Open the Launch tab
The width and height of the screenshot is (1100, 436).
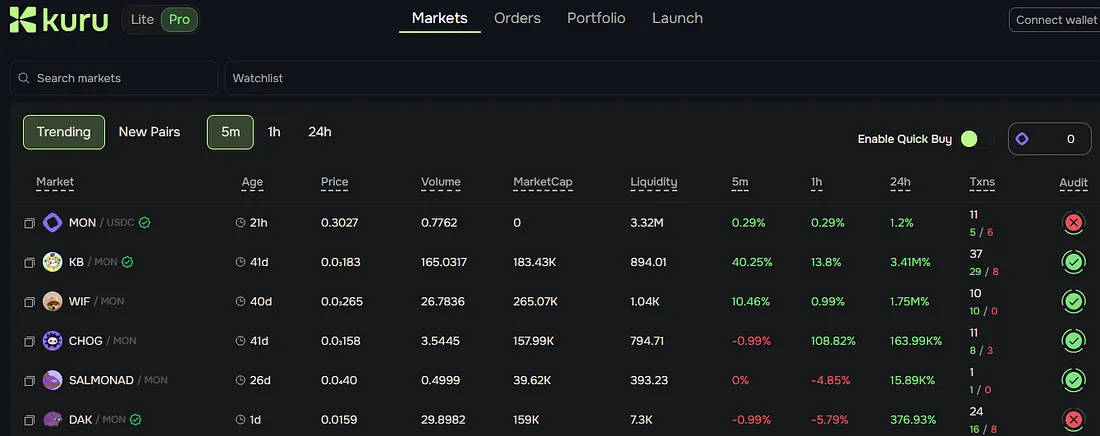pyautogui.click(x=678, y=18)
